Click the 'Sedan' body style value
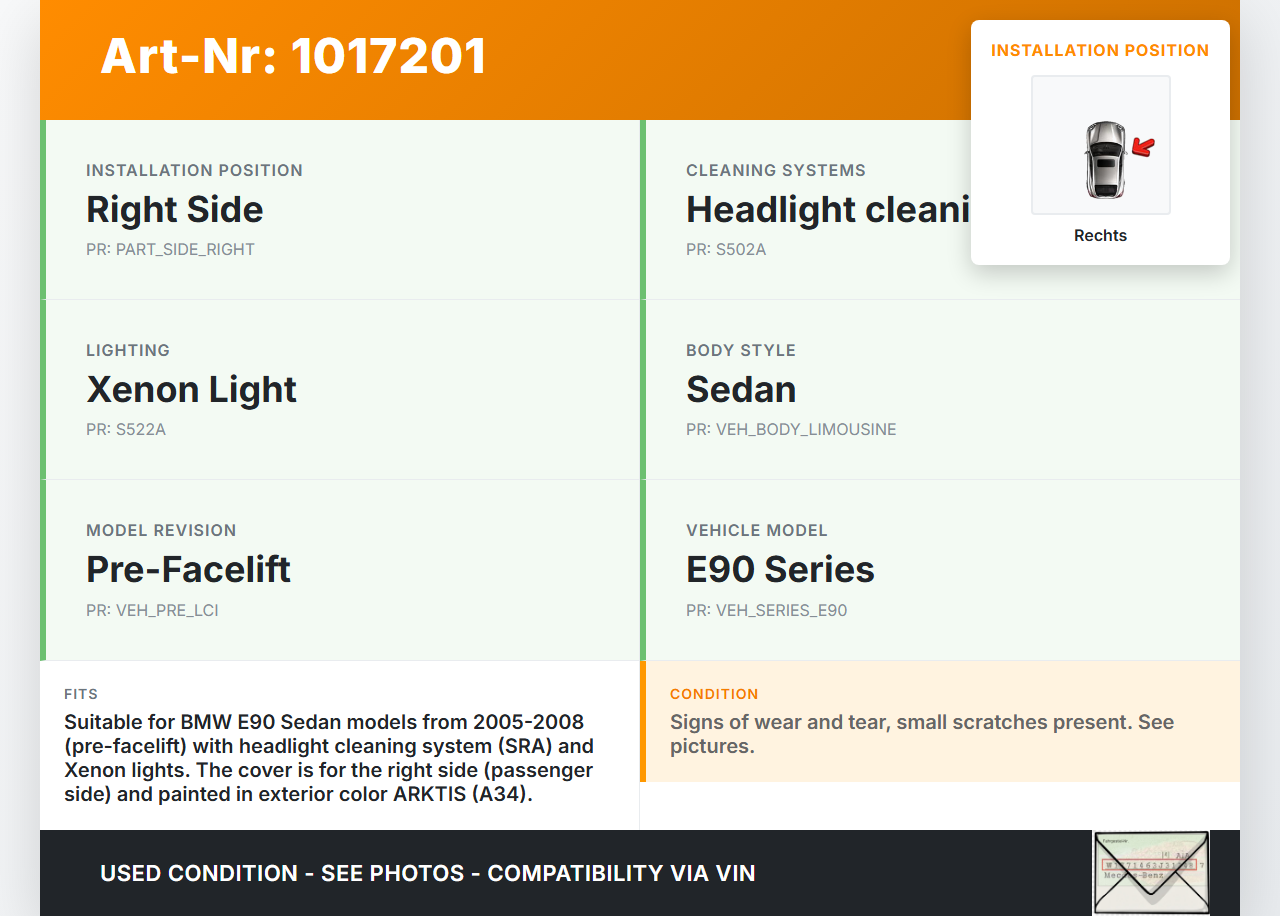 point(741,390)
